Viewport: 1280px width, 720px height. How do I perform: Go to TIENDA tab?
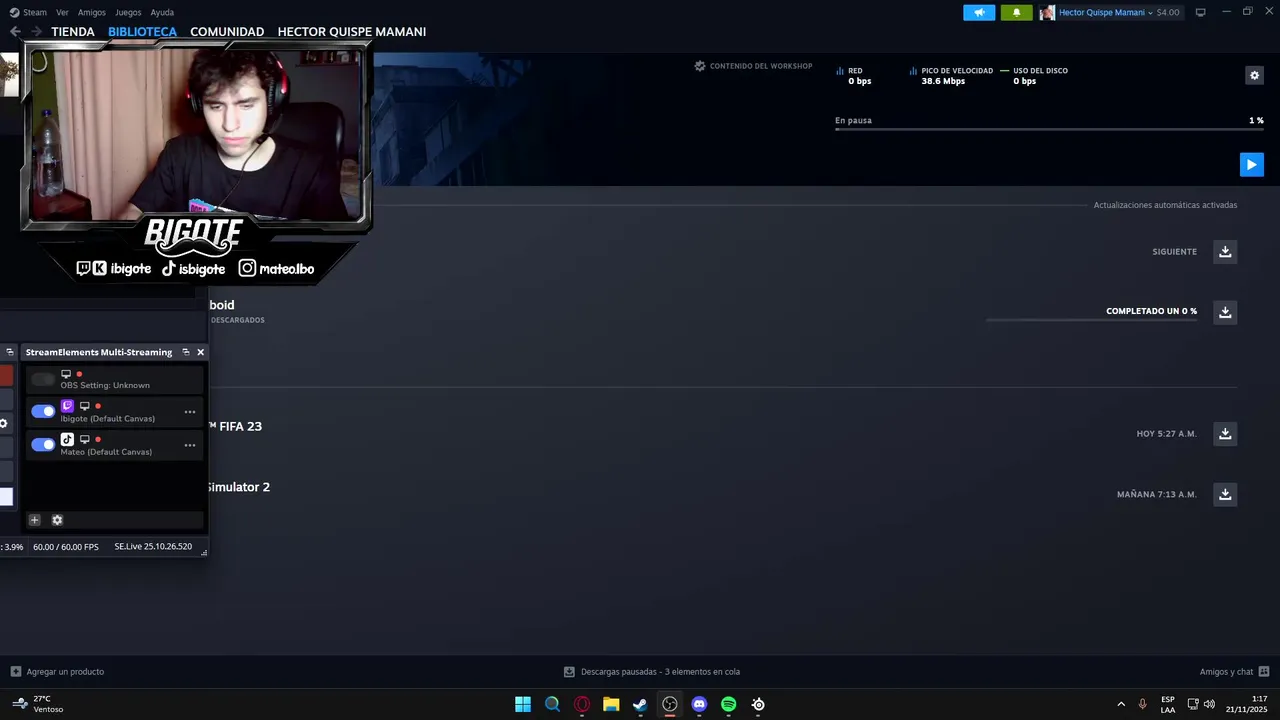point(73,31)
